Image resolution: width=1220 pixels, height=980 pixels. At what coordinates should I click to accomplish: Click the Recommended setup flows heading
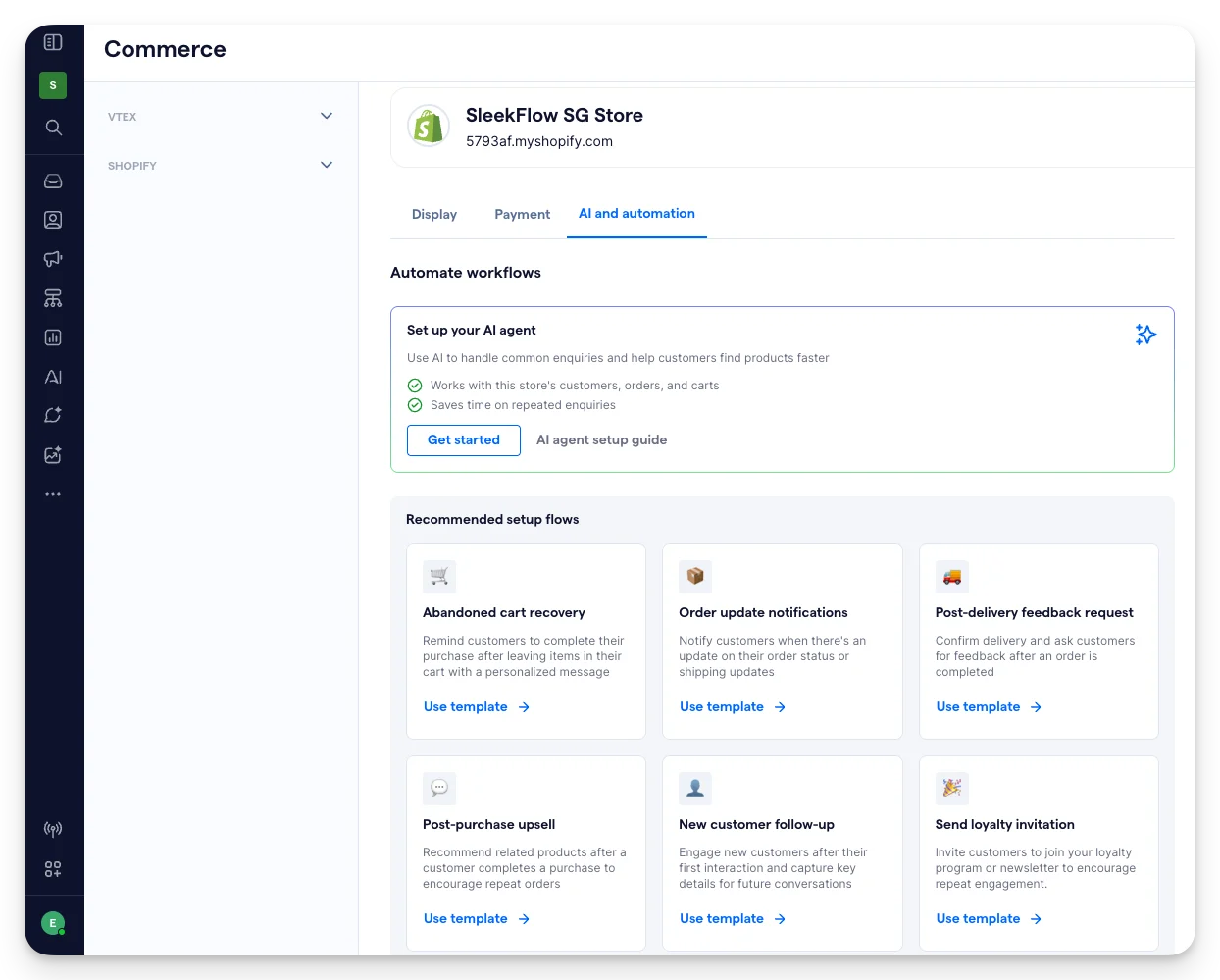click(492, 519)
